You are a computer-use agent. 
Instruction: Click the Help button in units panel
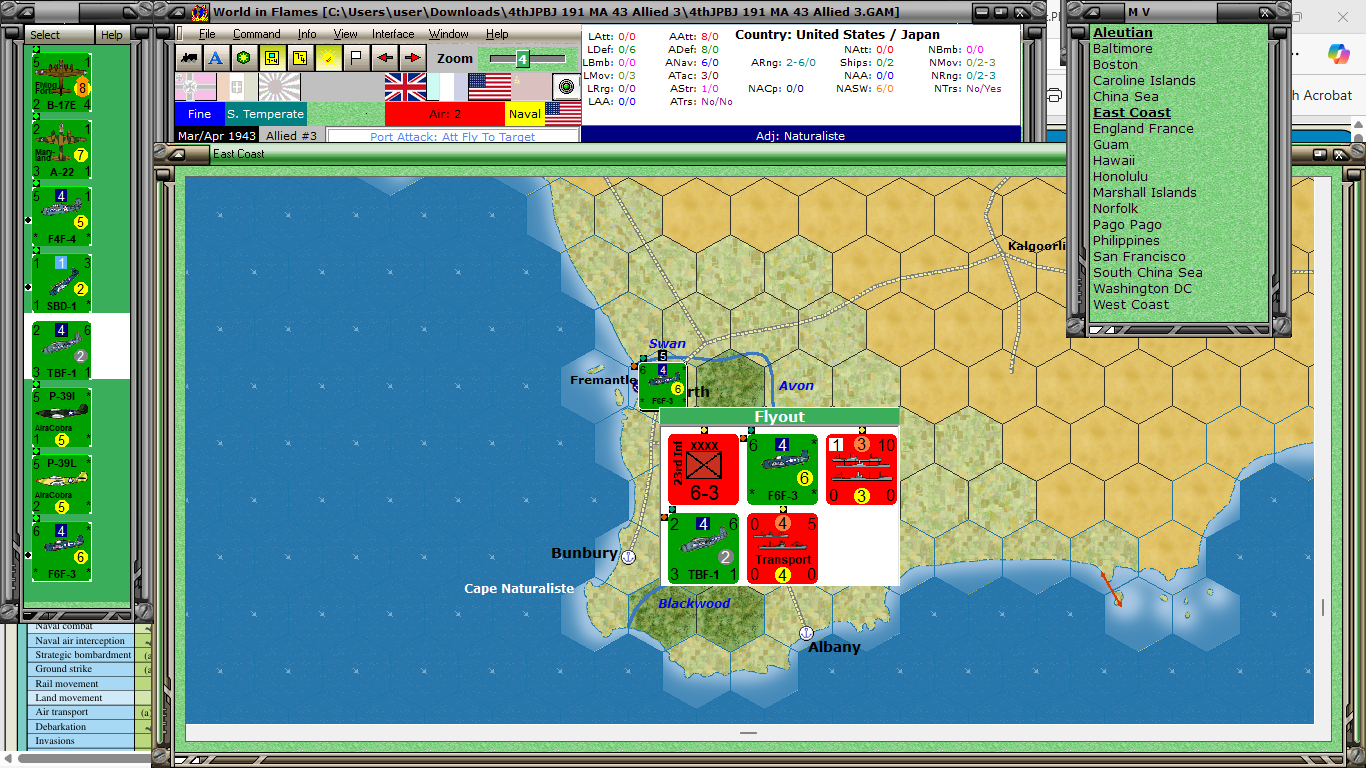(112, 35)
